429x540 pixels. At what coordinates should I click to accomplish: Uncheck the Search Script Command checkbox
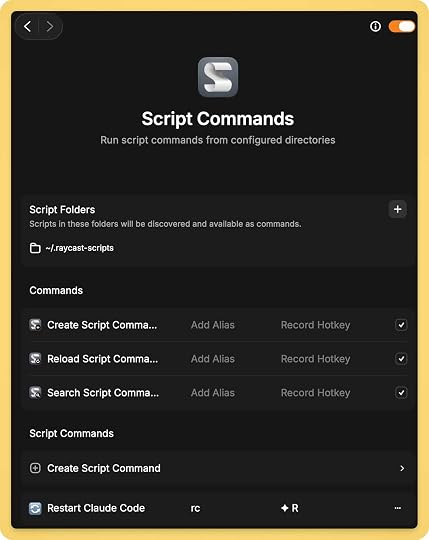(401, 393)
